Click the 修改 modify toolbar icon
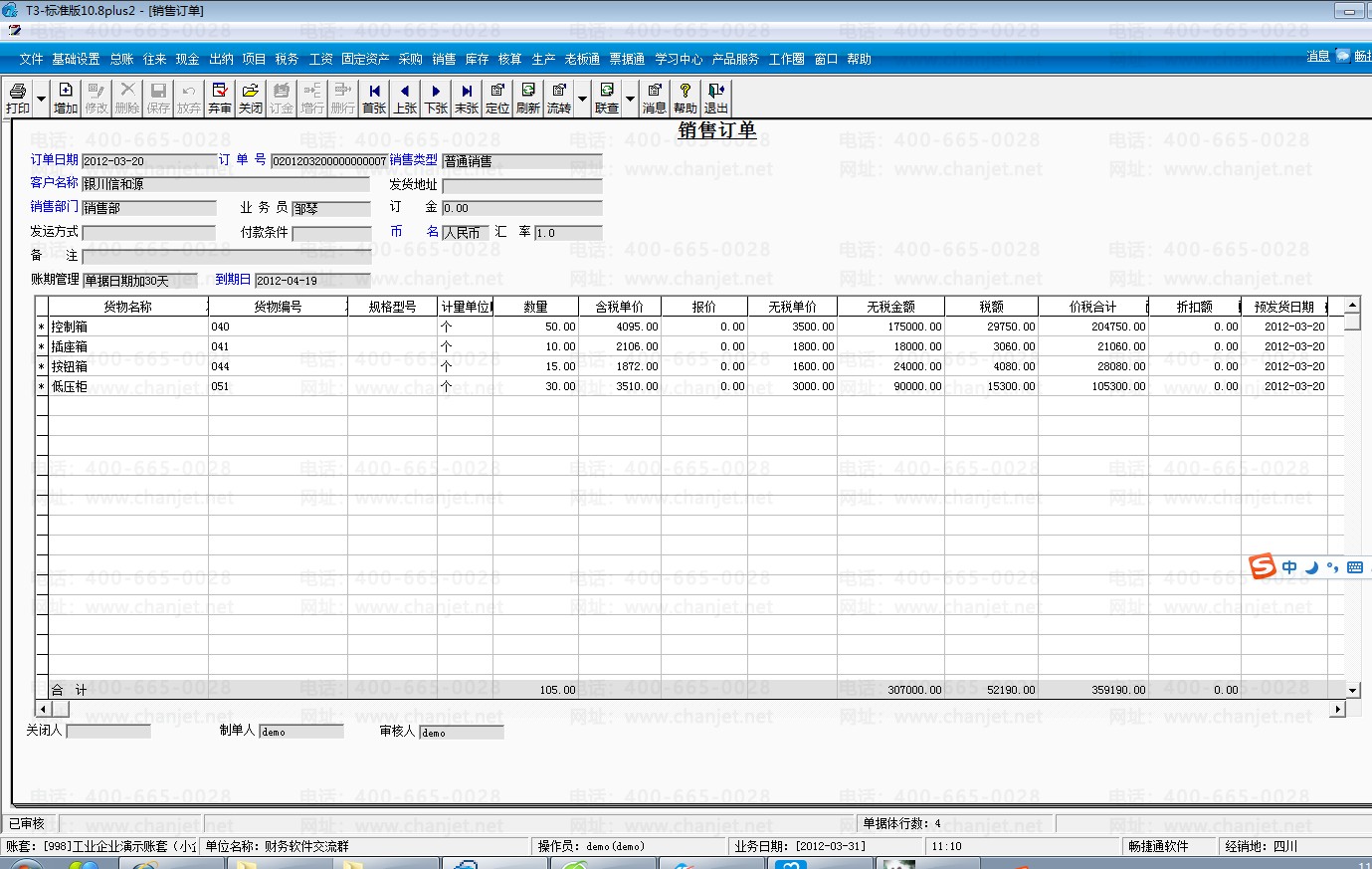Screen dimensions: 1372x869 pyautogui.click(x=97, y=98)
